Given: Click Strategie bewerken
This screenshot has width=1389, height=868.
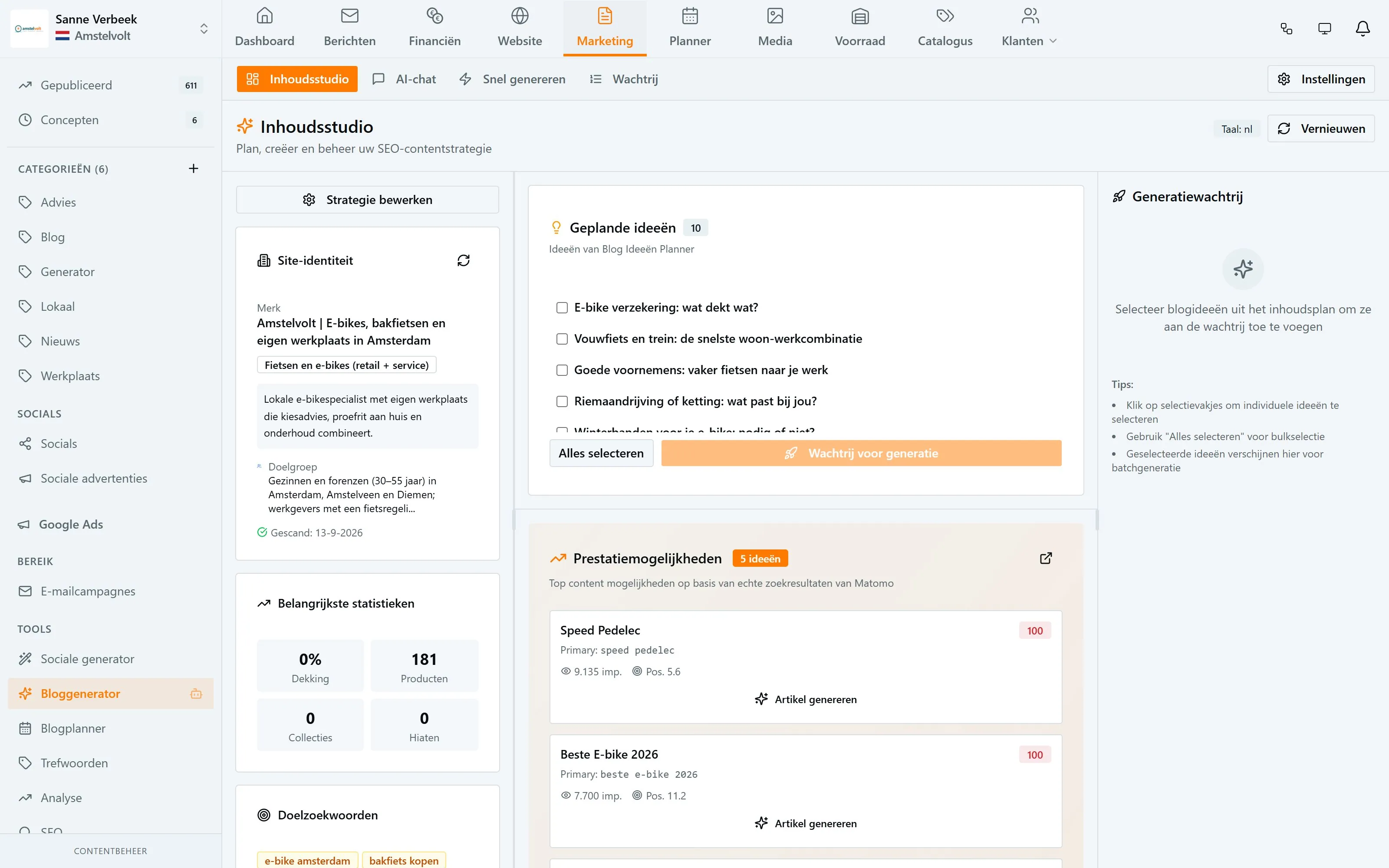Looking at the screenshot, I should [x=367, y=200].
